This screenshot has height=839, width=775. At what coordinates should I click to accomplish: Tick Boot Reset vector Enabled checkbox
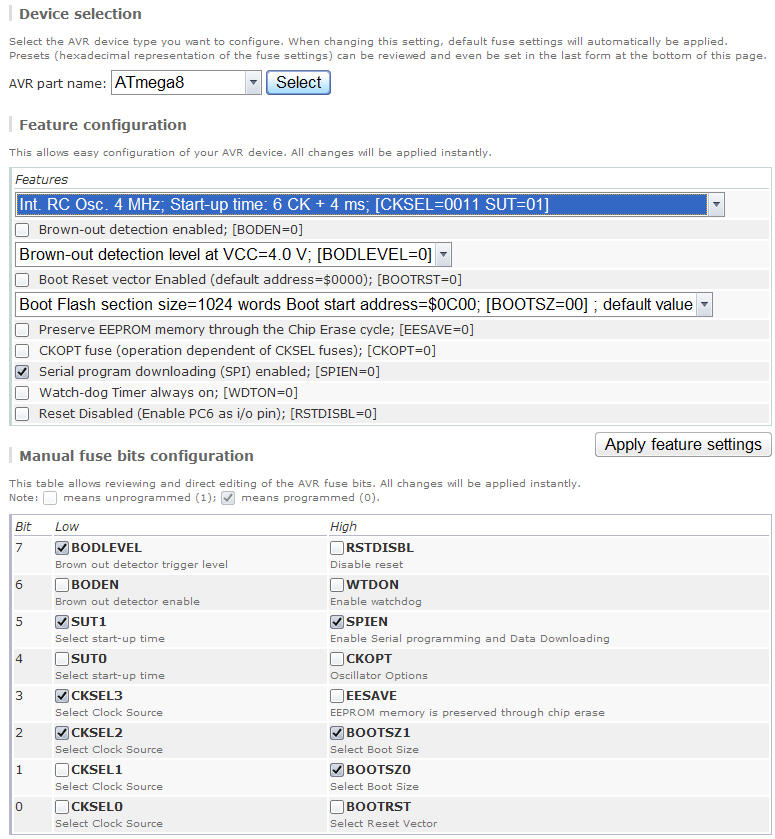click(x=23, y=280)
